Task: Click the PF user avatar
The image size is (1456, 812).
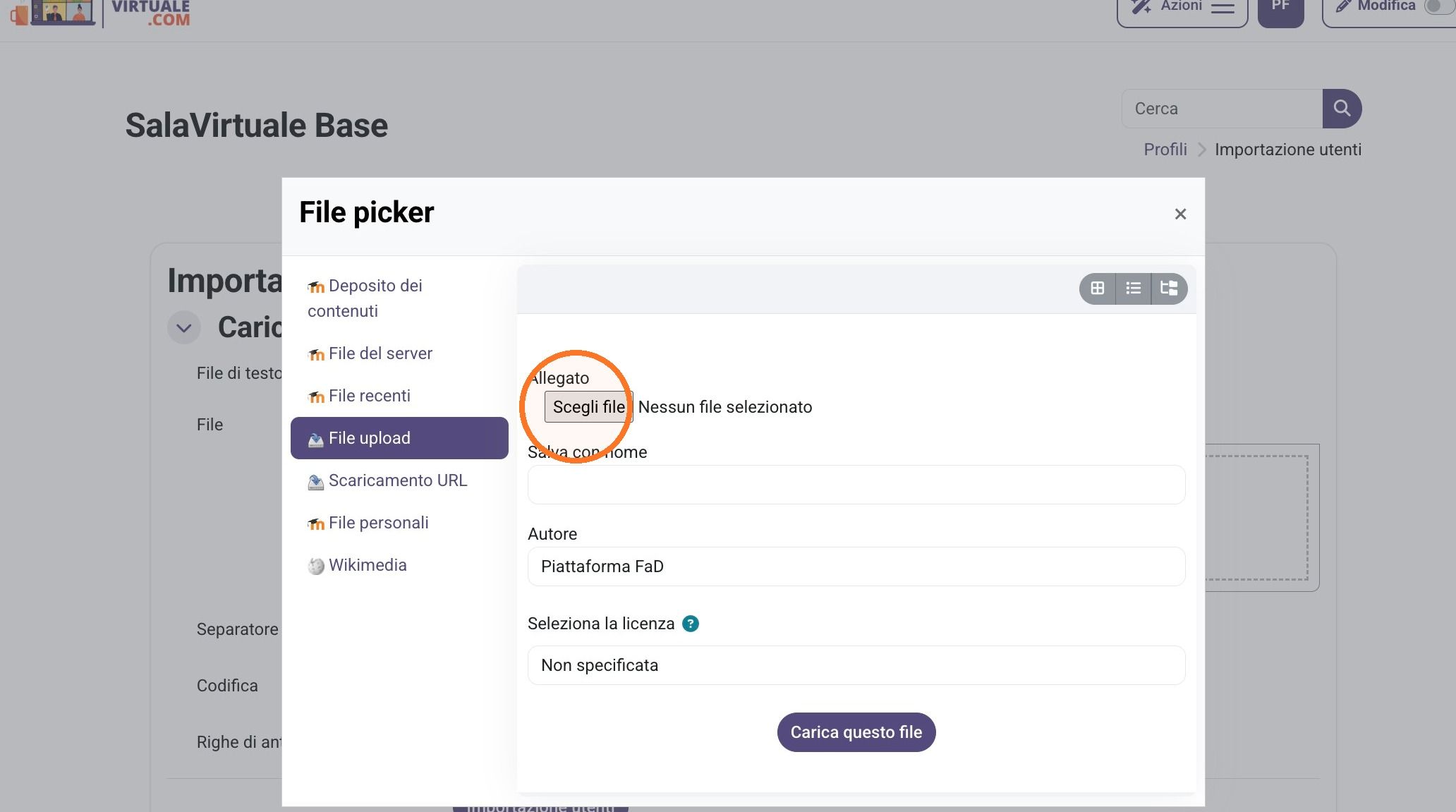Action: click(x=1281, y=8)
